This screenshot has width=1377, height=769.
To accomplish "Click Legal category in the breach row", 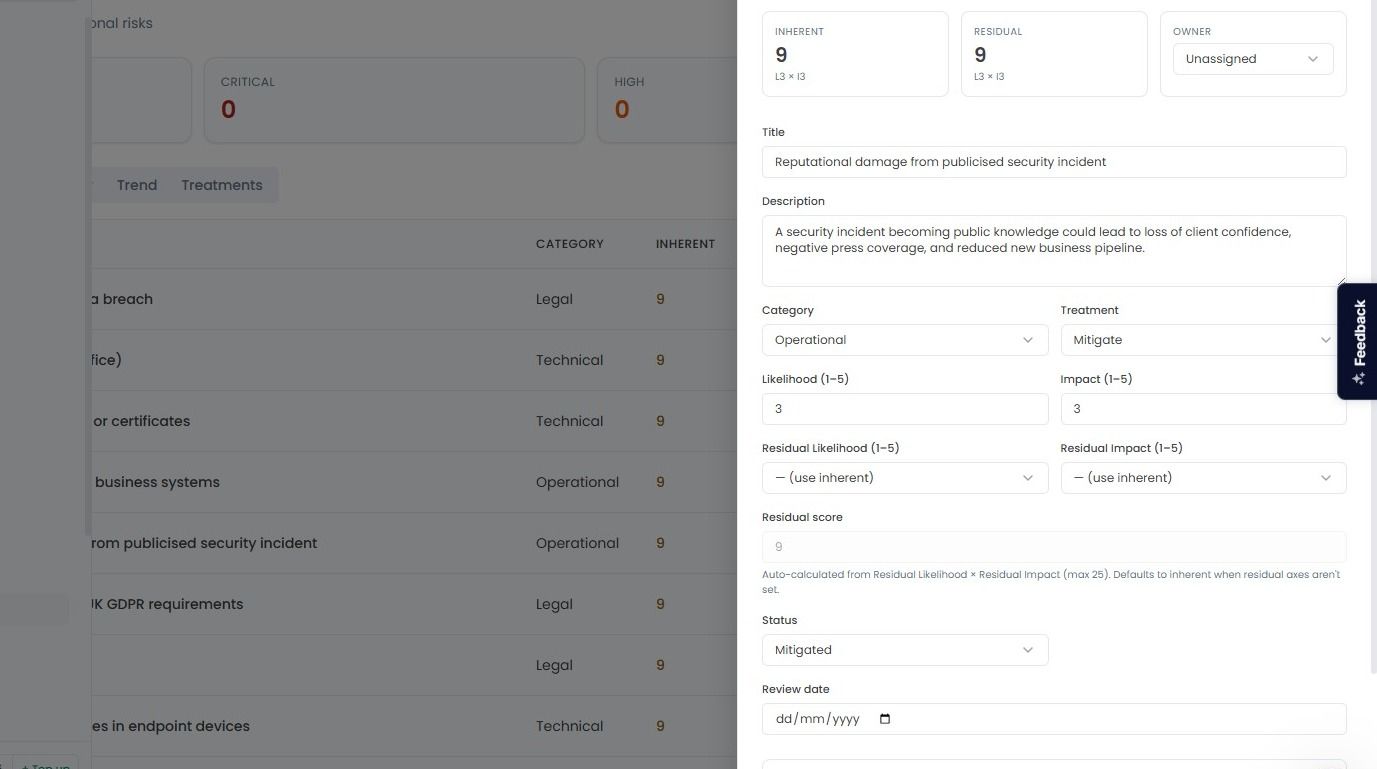I will pos(554,299).
